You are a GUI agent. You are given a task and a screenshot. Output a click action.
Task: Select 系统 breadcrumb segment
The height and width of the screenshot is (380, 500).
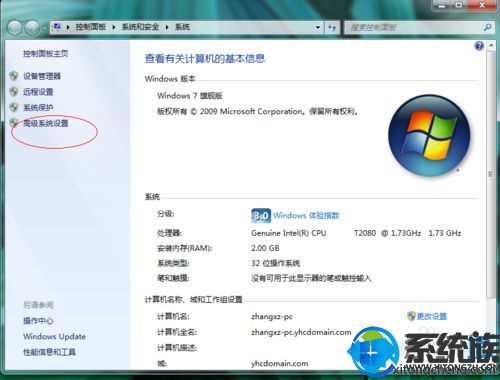point(182,27)
